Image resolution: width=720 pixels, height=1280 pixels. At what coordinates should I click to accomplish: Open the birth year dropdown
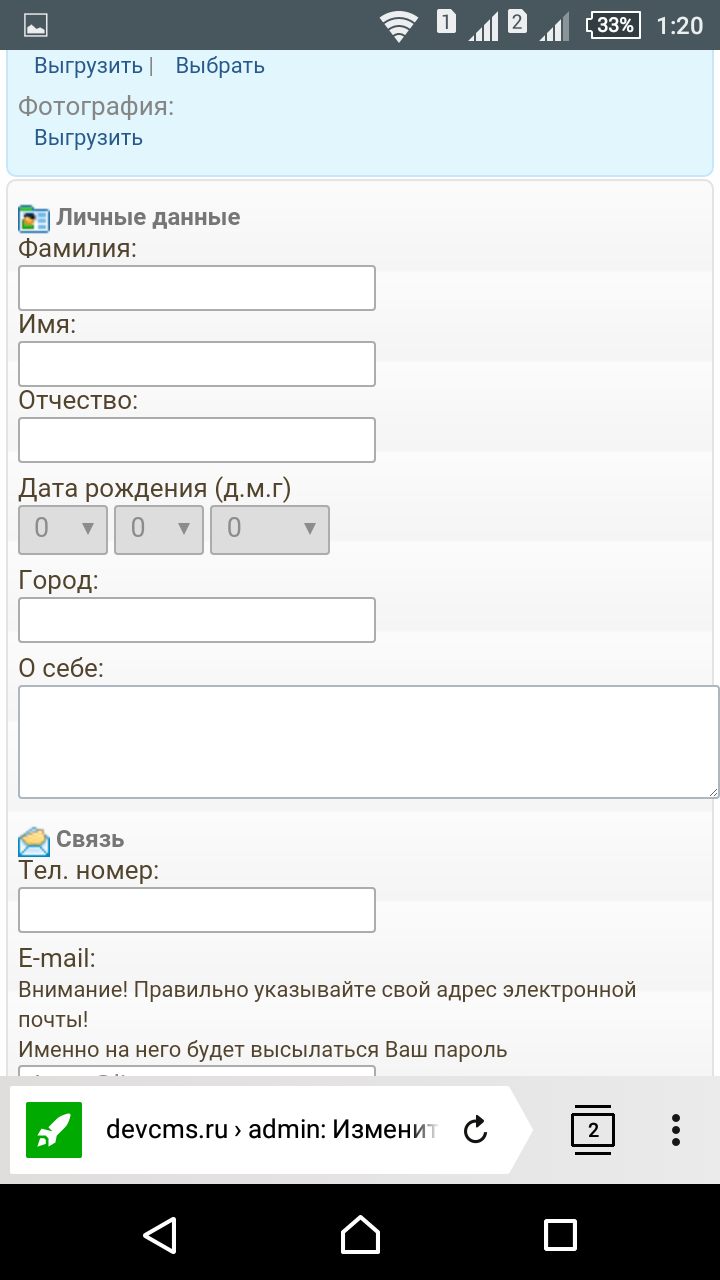(269, 529)
